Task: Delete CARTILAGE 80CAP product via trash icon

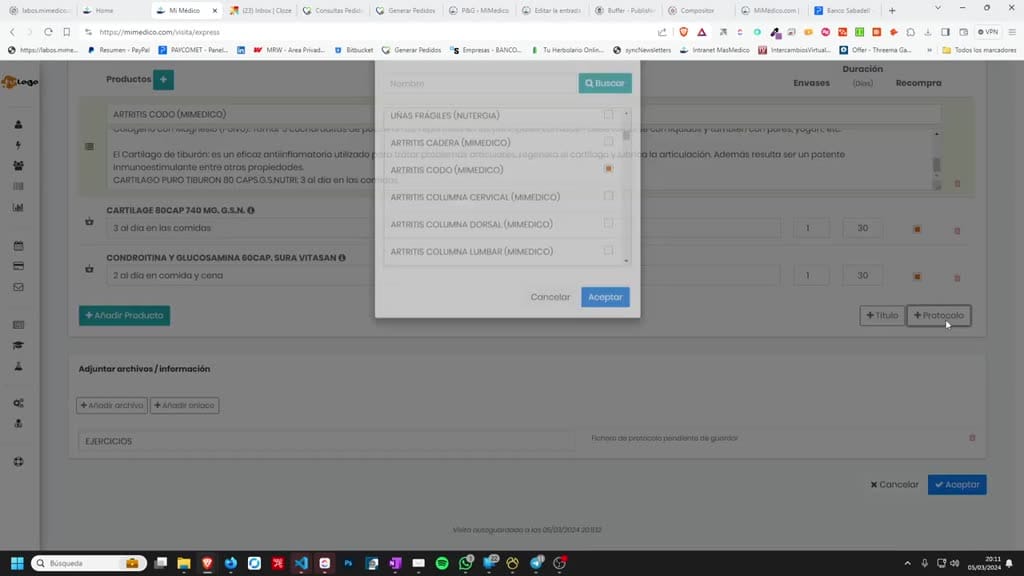Action: coord(957,231)
